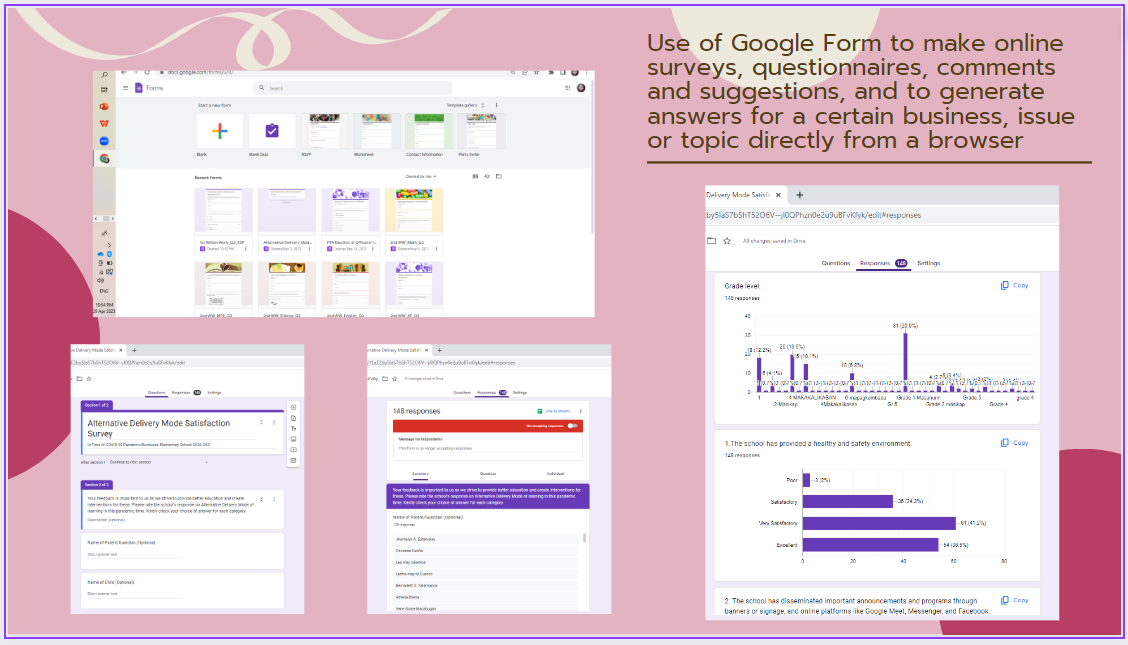Click the 'Alternative Delivery Mode Satisfaction Survey' title
Screen dimensions: 1128x645
coord(159,428)
